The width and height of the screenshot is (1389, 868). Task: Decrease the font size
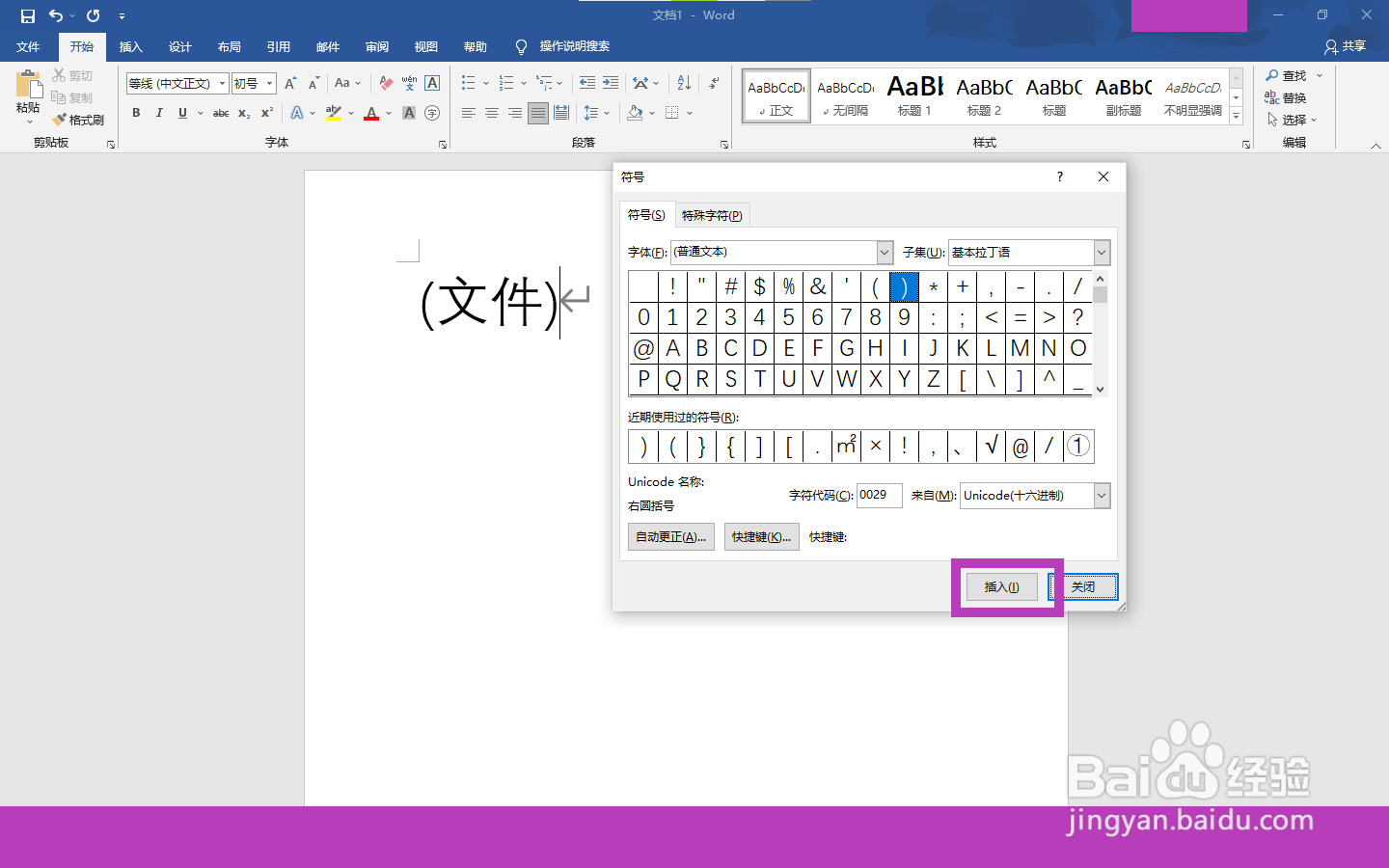pyautogui.click(x=313, y=84)
